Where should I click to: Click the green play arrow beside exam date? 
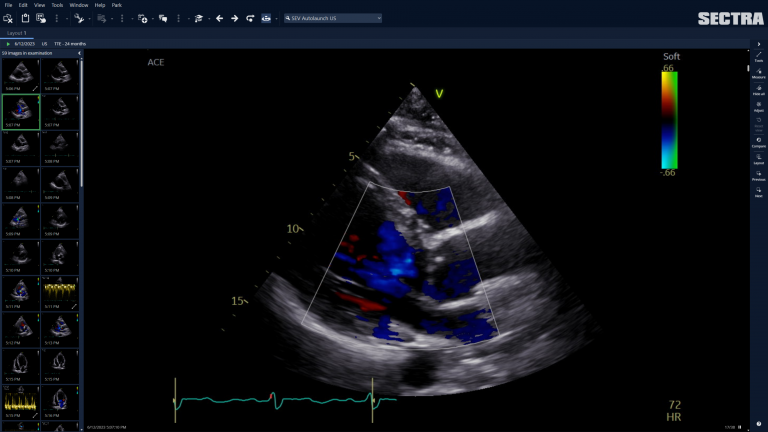8,44
